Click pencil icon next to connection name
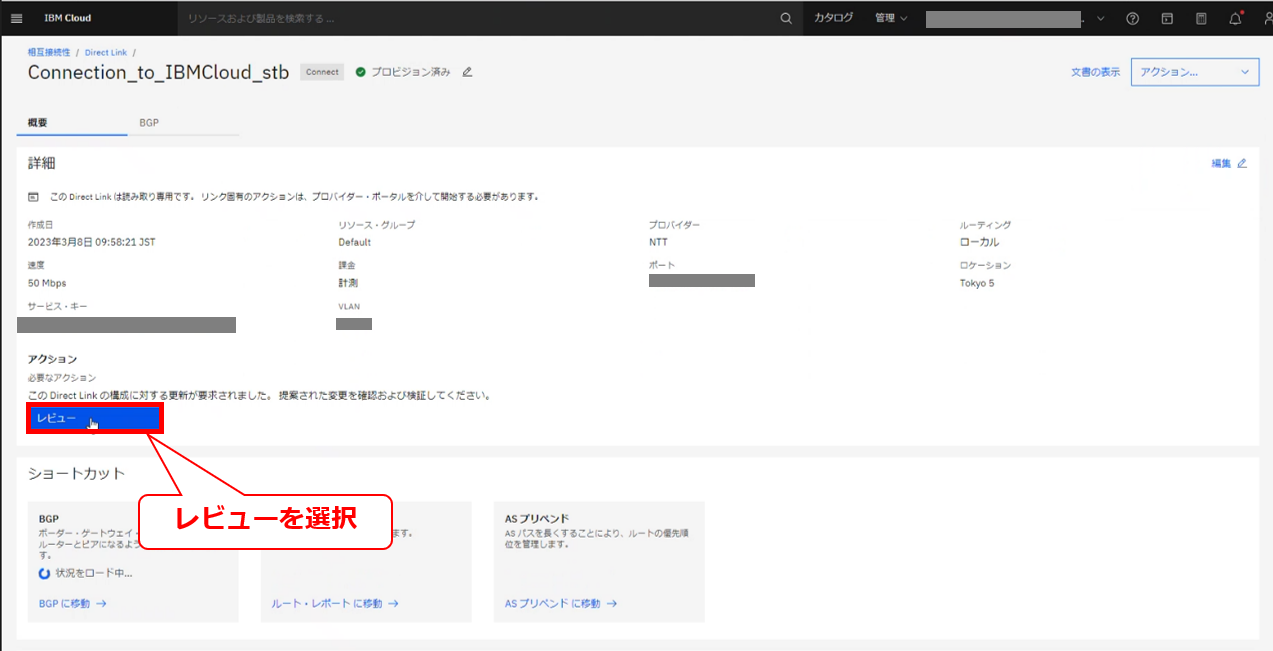Screen dimensions: 1273x651 pos(467,72)
